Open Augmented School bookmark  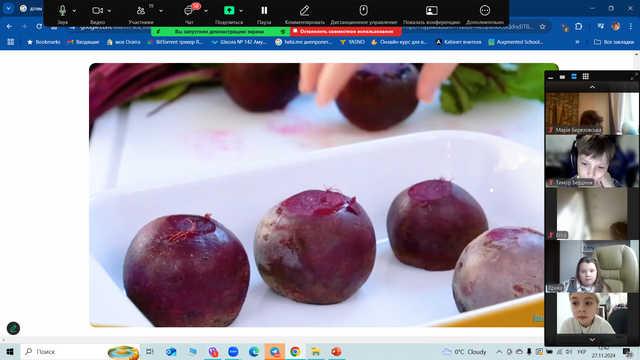tap(516, 42)
